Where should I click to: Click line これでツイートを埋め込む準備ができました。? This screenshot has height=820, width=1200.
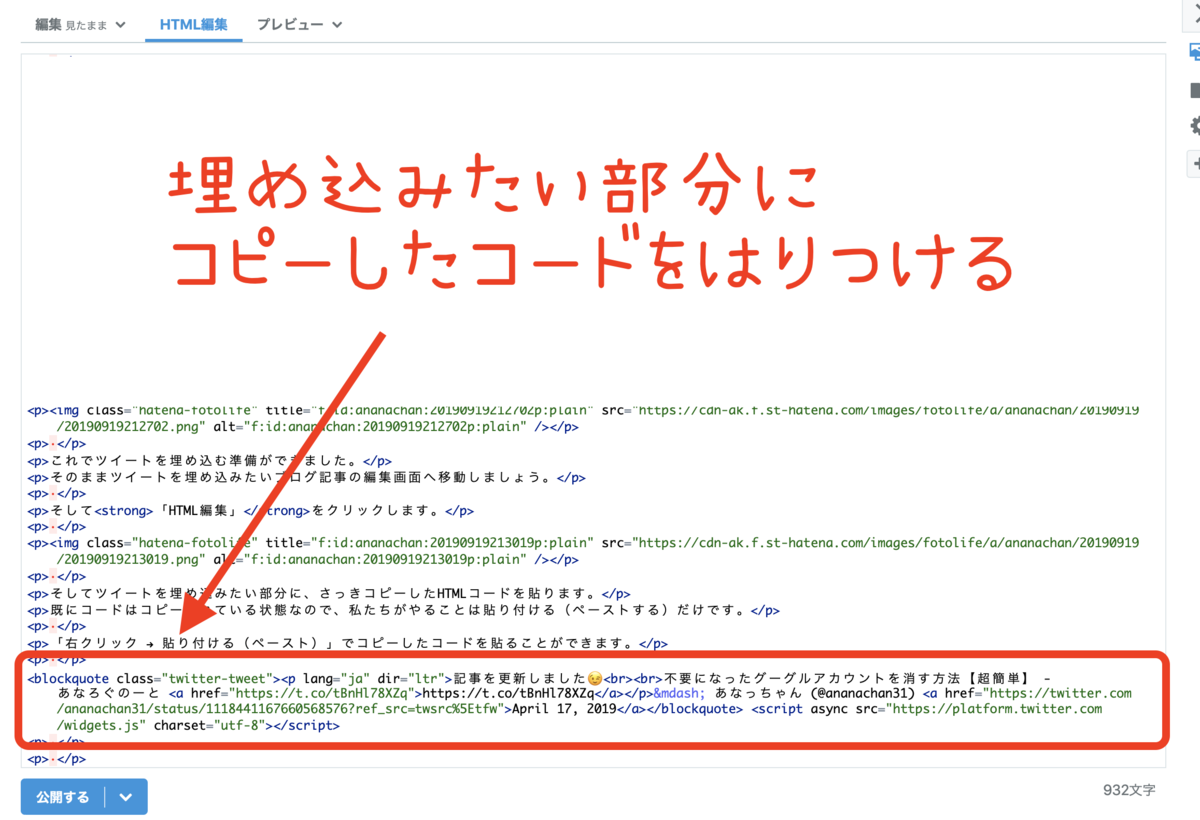[x=207, y=461]
